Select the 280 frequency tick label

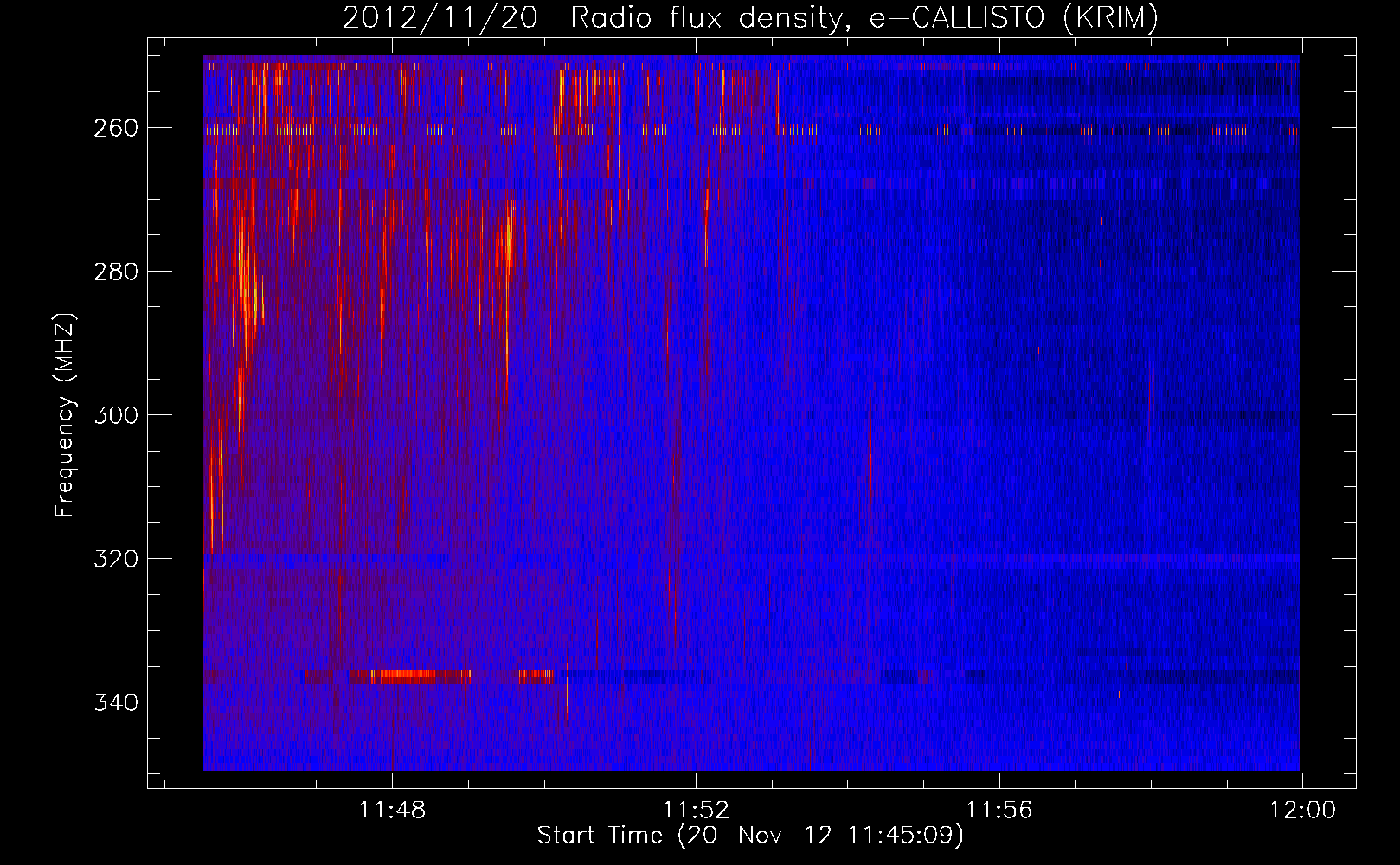tap(115, 272)
